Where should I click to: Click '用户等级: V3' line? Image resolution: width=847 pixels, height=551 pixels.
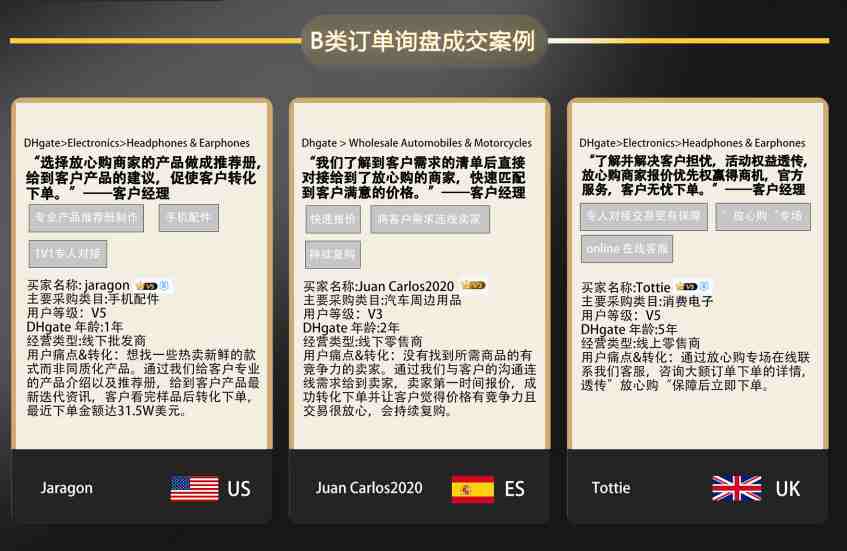[x=343, y=314]
